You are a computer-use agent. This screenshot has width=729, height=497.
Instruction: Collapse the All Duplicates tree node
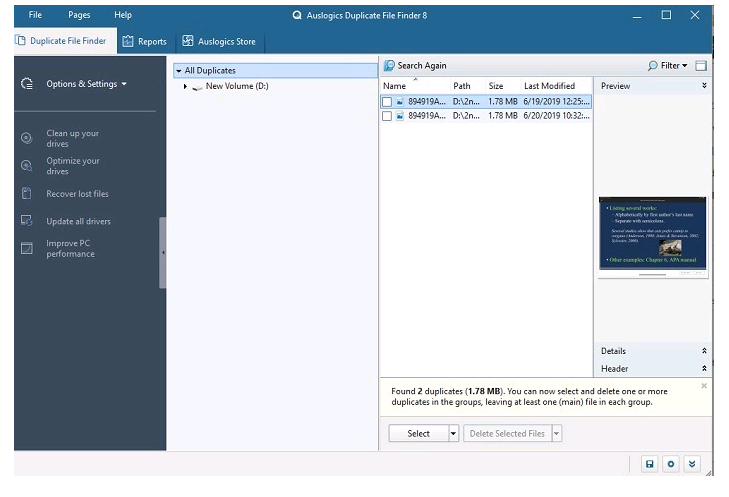click(179, 71)
